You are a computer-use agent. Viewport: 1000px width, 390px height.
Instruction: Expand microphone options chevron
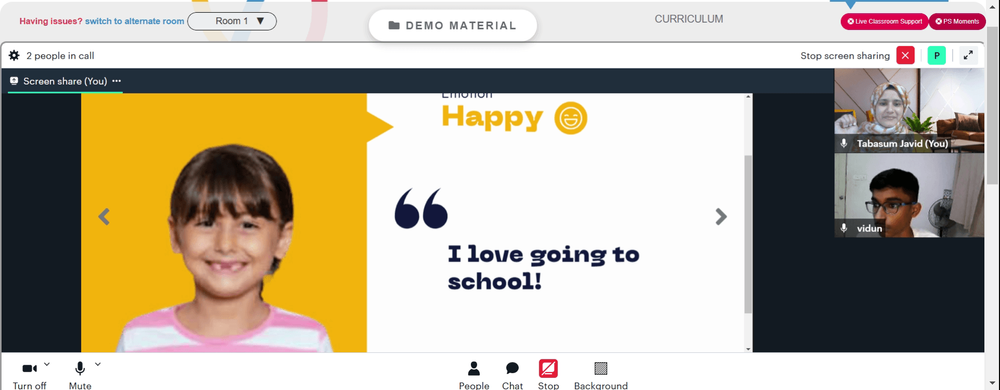98,365
